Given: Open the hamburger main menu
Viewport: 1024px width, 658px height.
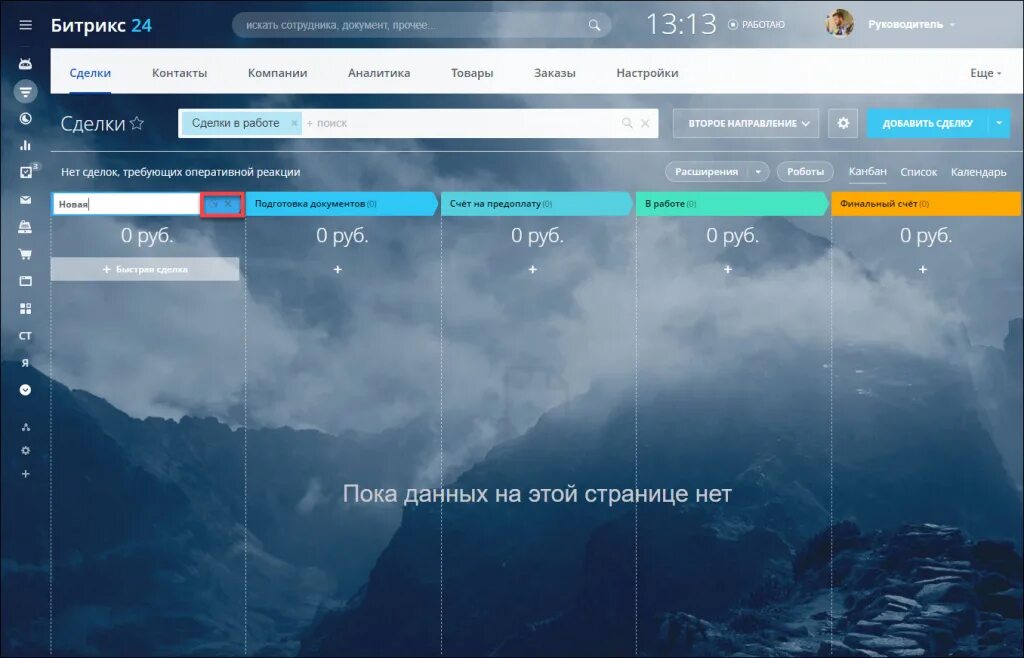Looking at the screenshot, I should (x=25, y=25).
